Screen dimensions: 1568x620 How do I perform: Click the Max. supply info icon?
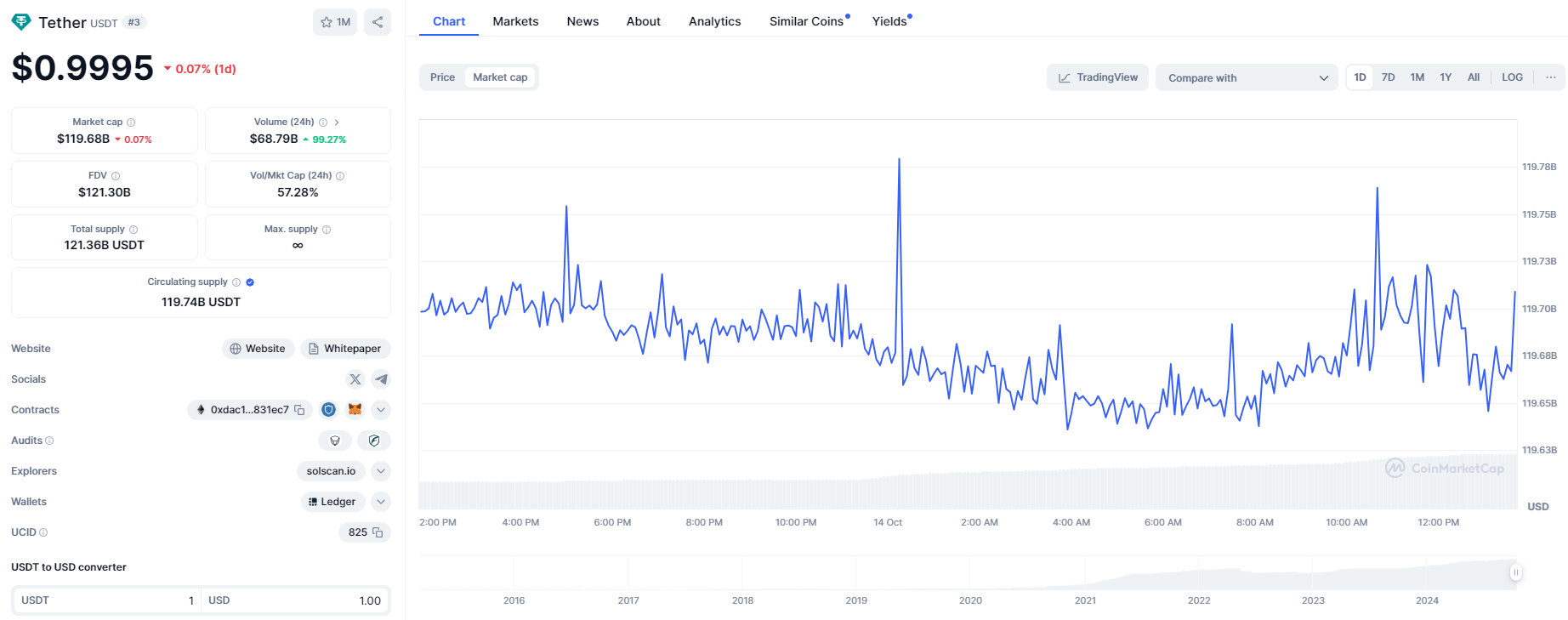[x=327, y=230]
